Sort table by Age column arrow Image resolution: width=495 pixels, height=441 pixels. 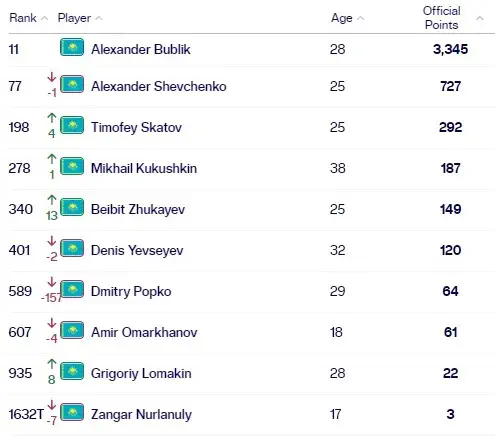click(x=360, y=18)
